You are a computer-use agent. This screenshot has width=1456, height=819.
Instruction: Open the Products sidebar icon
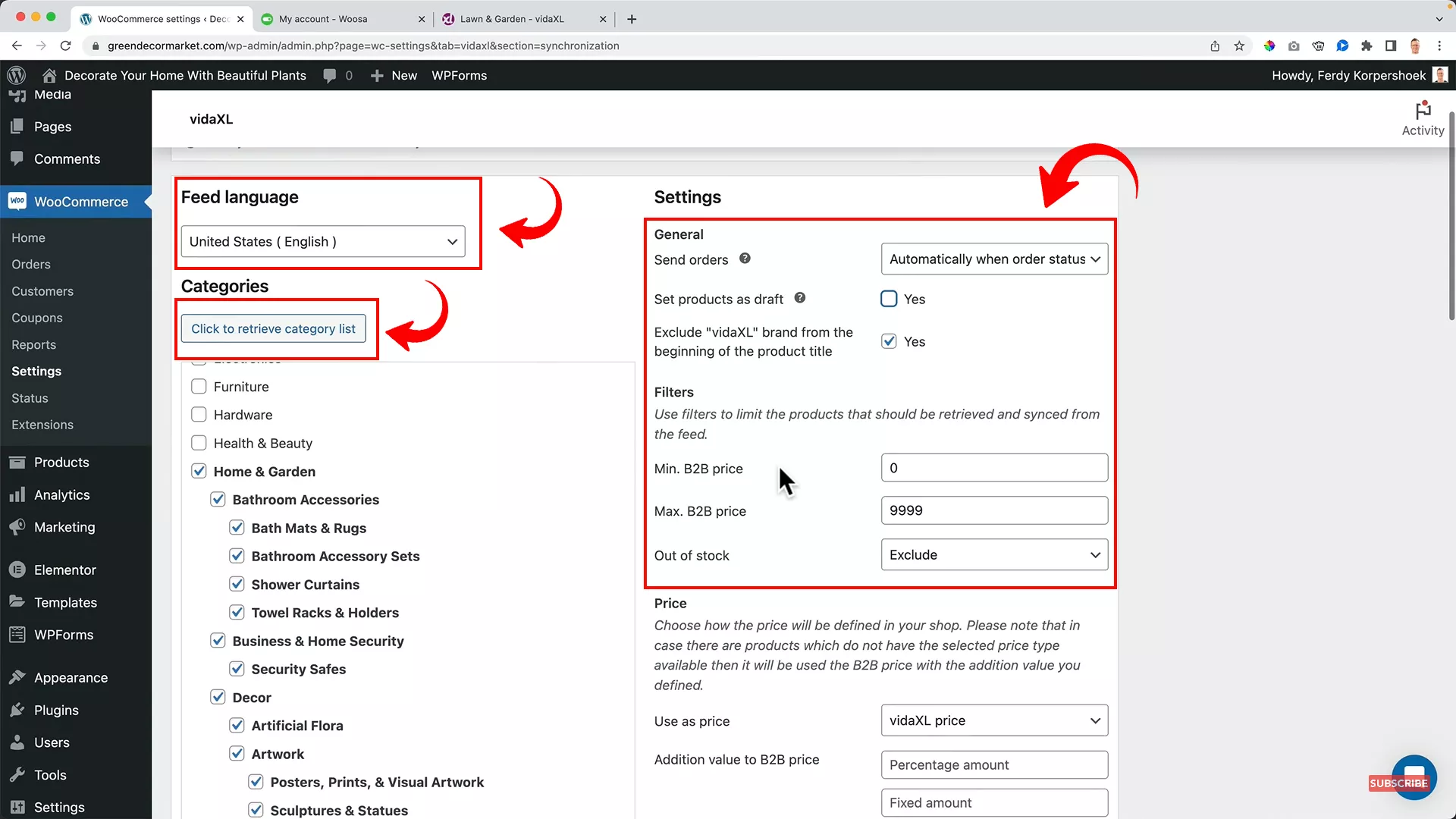17,462
